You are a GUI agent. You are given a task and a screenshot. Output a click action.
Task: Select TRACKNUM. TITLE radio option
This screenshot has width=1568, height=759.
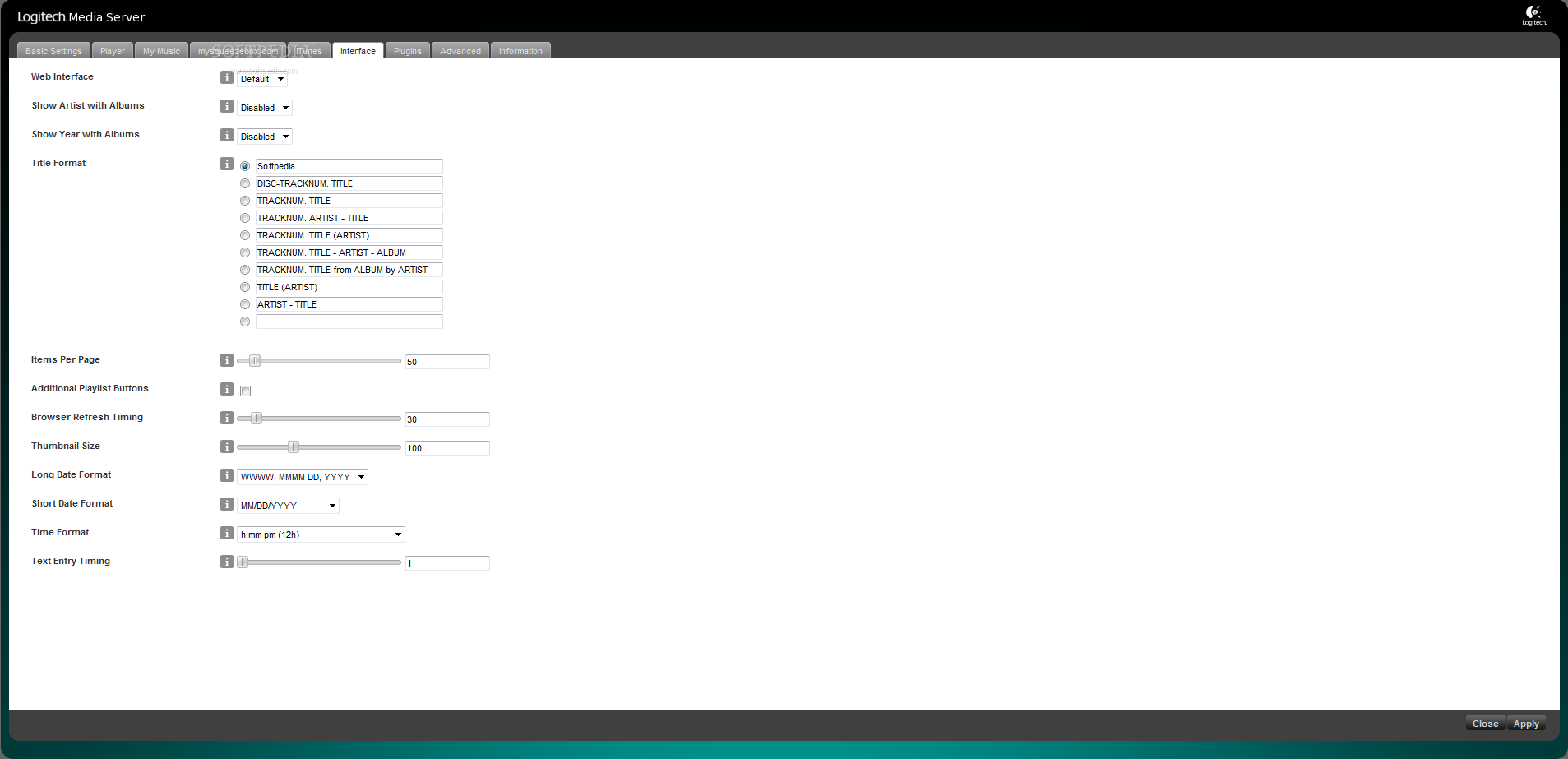pyautogui.click(x=245, y=201)
